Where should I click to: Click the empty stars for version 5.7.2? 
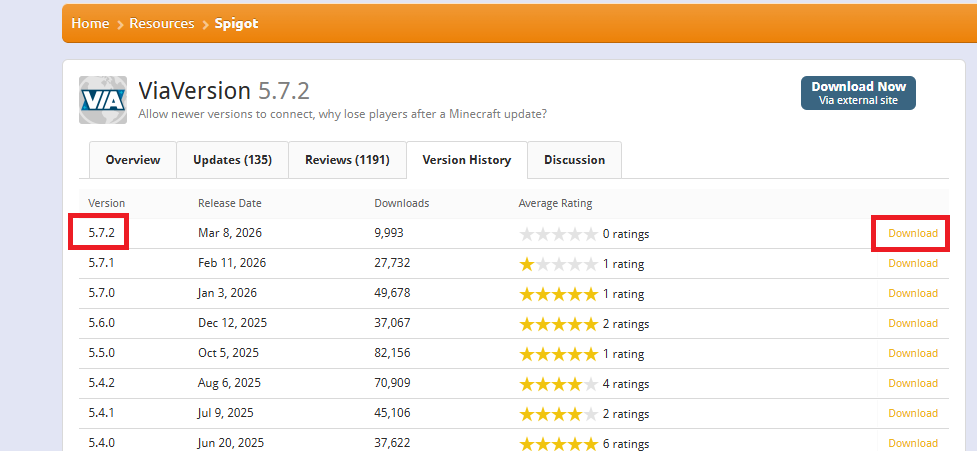[x=558, y=235]
